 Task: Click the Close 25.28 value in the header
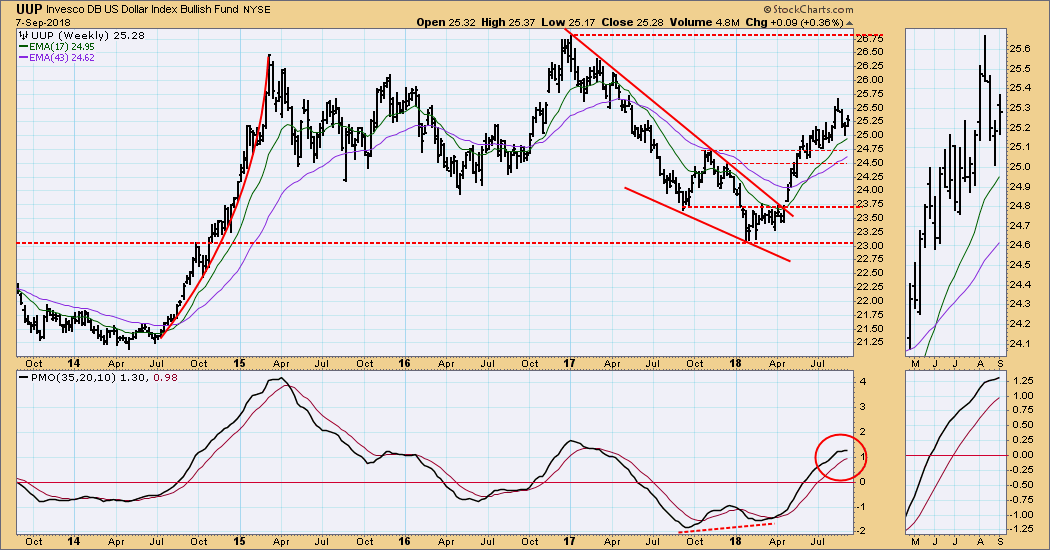pos(661,22)
